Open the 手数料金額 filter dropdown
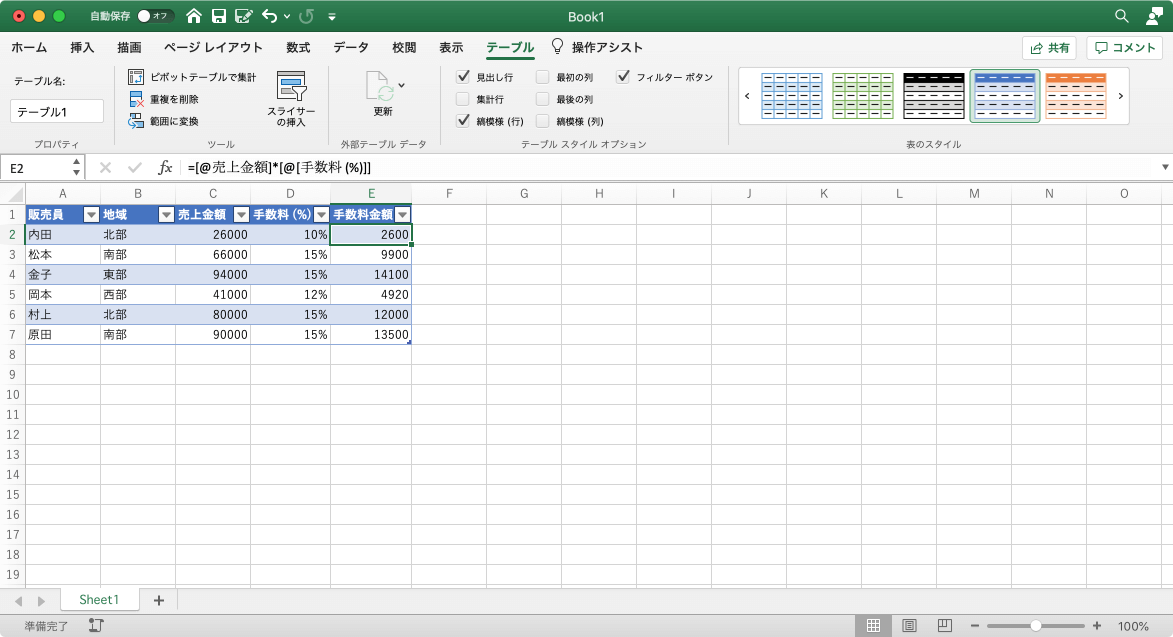The width and height of the screenshot is (1173, 637). (402, 215)
